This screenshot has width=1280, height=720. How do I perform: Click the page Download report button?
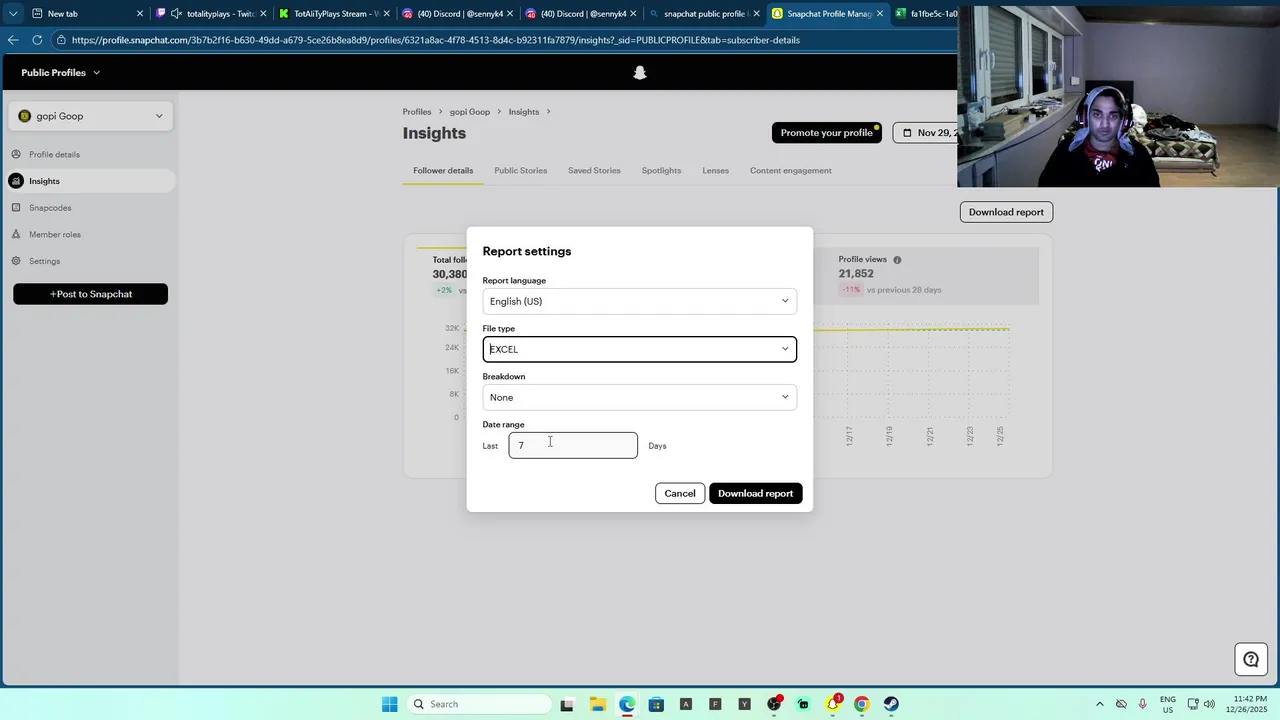pos(1006,212)
